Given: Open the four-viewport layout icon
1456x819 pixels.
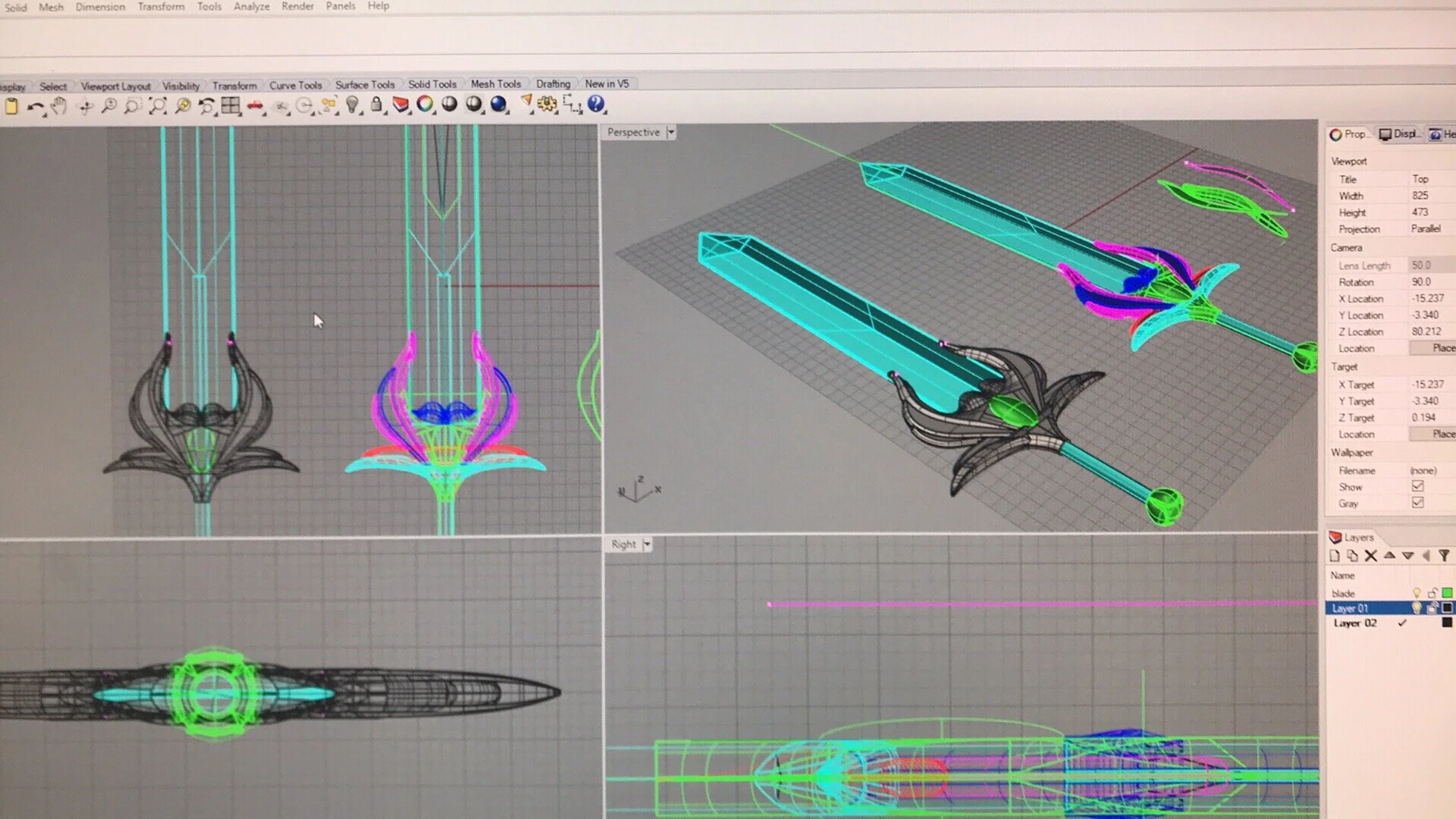Looking at the screenshot, I should [231, 106].
